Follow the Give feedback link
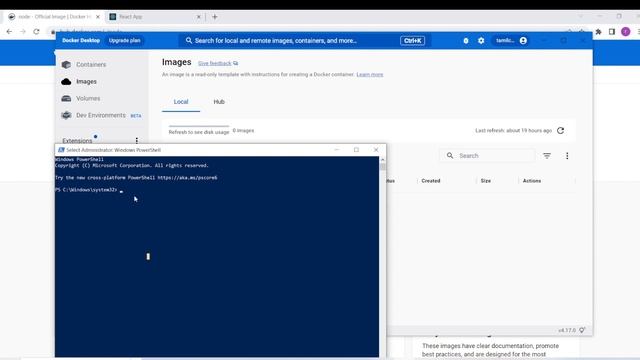Image resolution: width=640 pixels, height=360 pixels. click(x=218, y=63)
